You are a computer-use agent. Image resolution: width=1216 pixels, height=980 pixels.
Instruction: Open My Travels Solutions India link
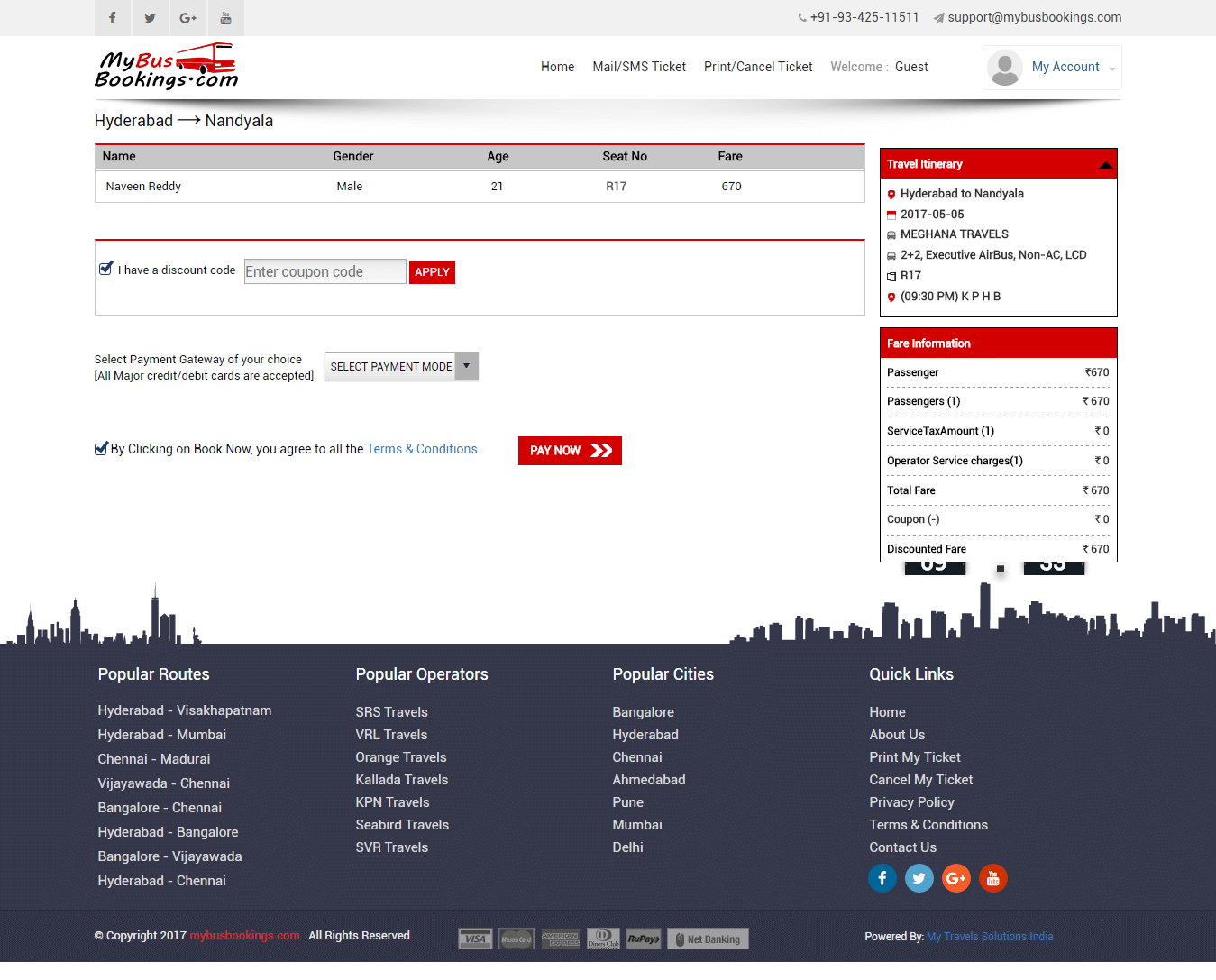pyautogui.click(x=990, y=937)
